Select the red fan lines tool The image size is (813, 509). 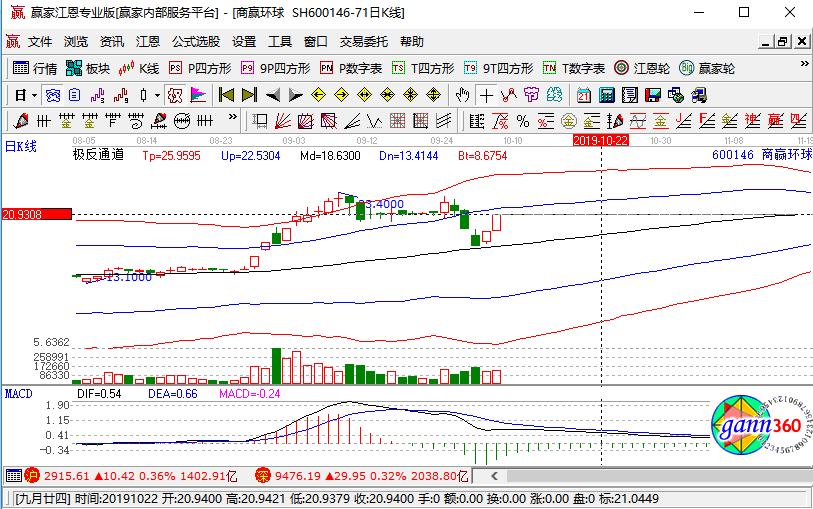point(283,121)
